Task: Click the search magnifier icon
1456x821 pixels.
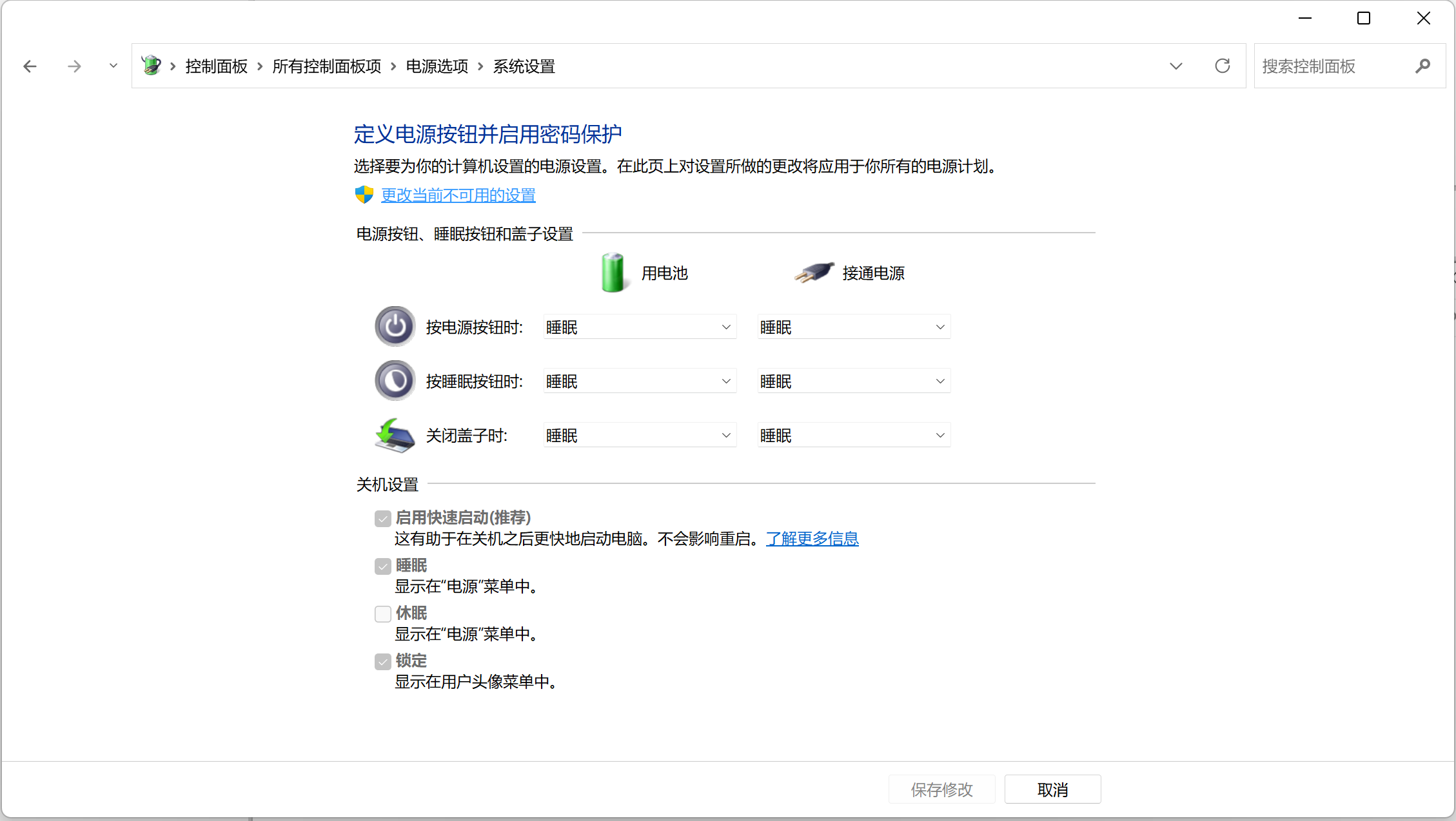Action: (1422, 66)
